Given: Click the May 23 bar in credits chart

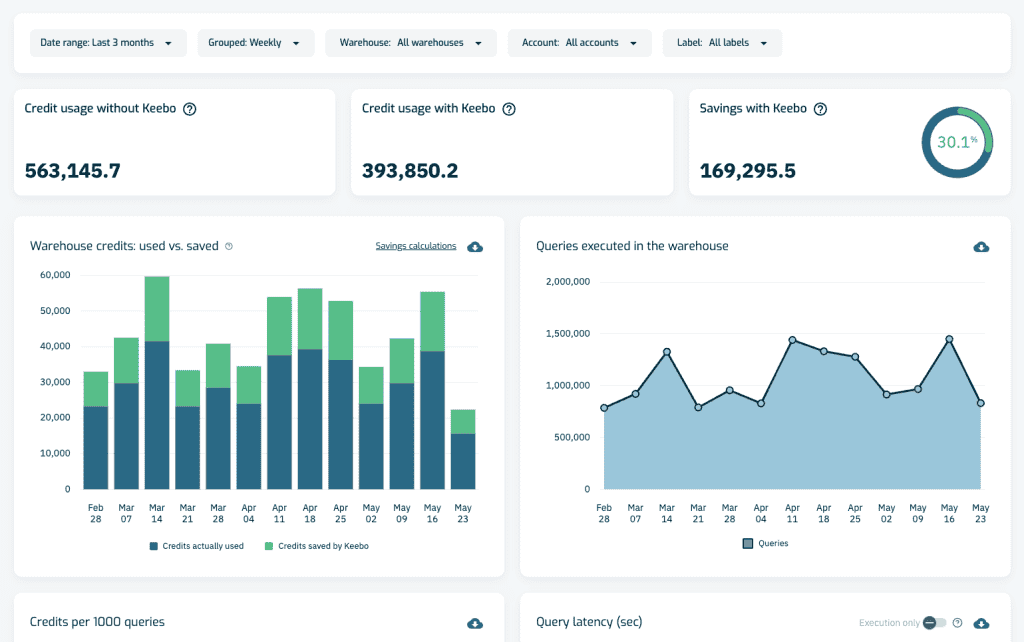Looking at the screenshot, I should (463, 449).
